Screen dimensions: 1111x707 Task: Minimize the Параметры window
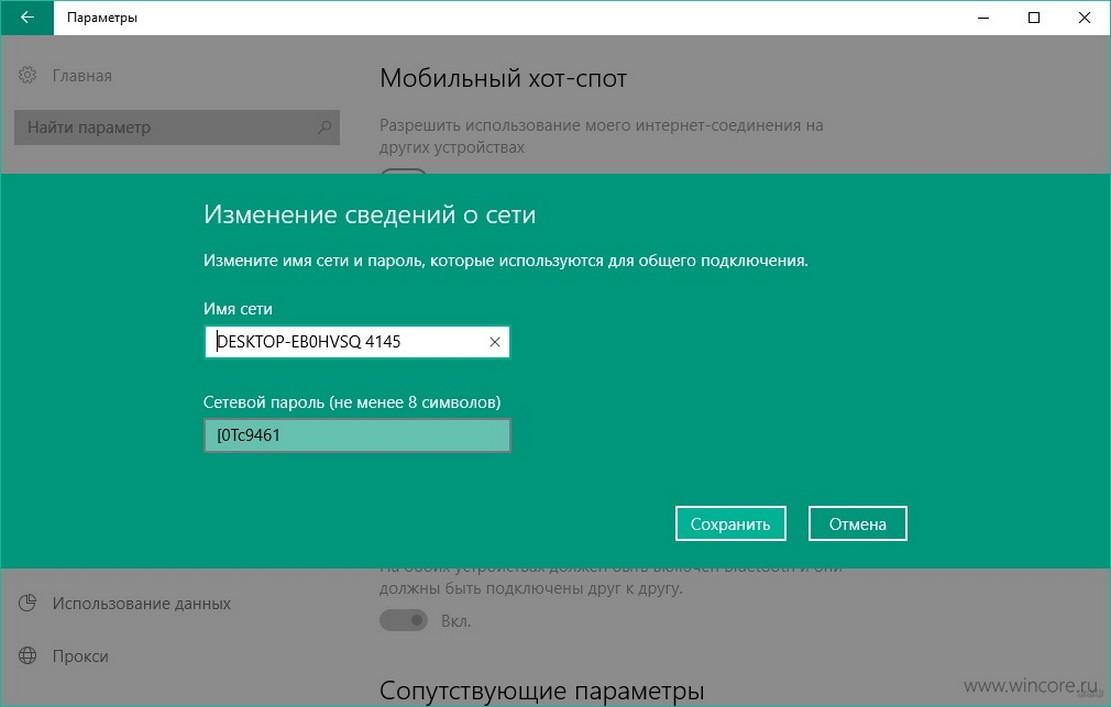click(x=983, y=17)
